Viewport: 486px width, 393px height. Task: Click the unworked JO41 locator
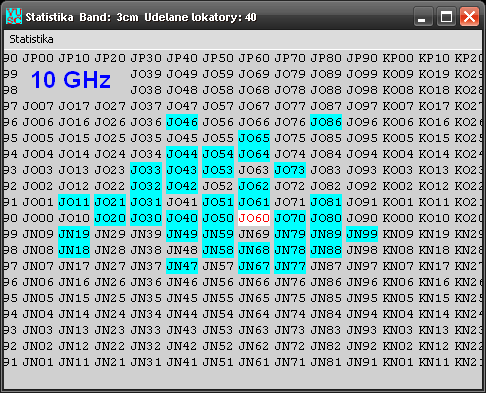point(182,202)
